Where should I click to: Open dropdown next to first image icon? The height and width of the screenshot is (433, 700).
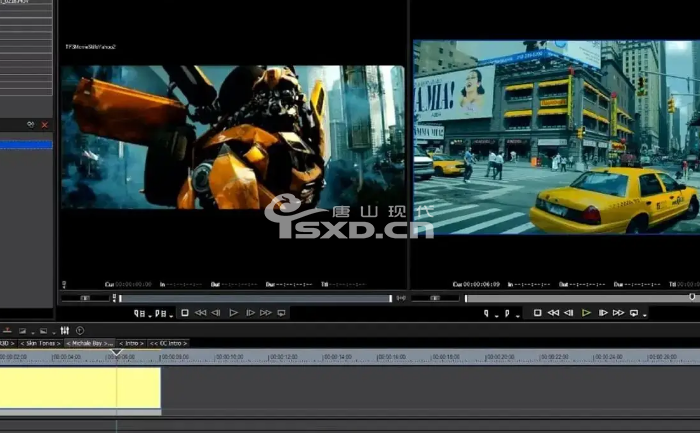[33, 333]
